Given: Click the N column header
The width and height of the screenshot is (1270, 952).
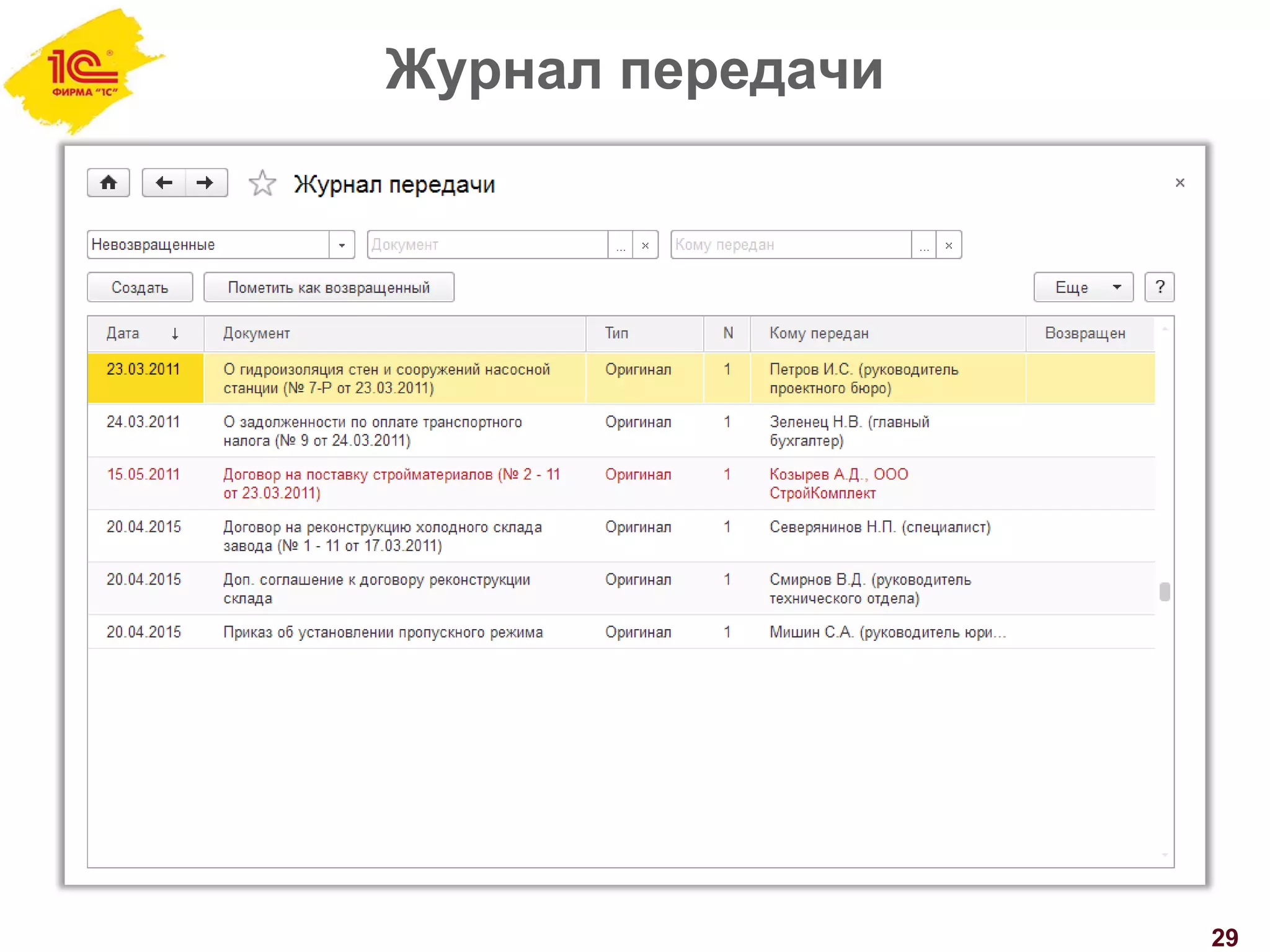Looking at the screenshot, I should (x=727, y=333).
